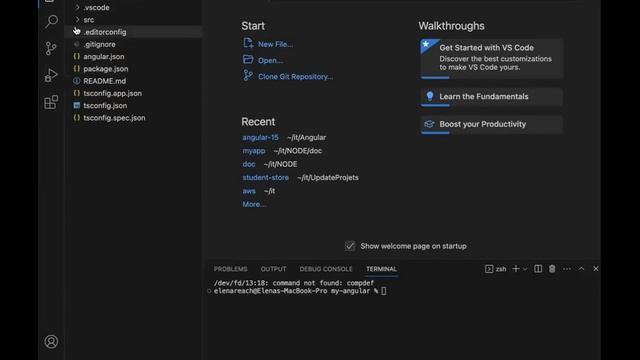Click the Clone Git Repository branch icon

coord(248,76)
